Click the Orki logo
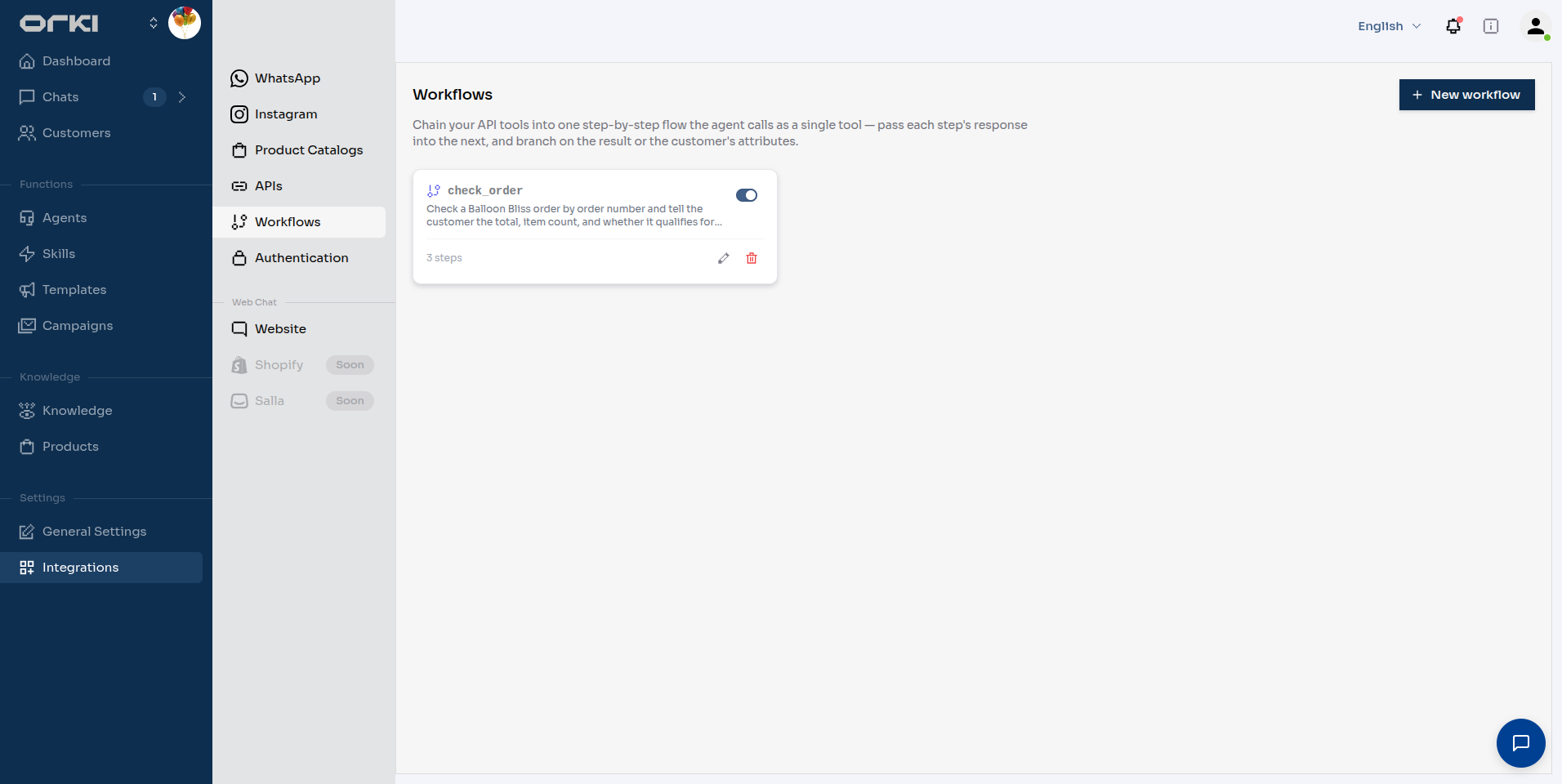The height and width of the screenshot is (784, 1562). pyautogui.click(x=59, y=24)
